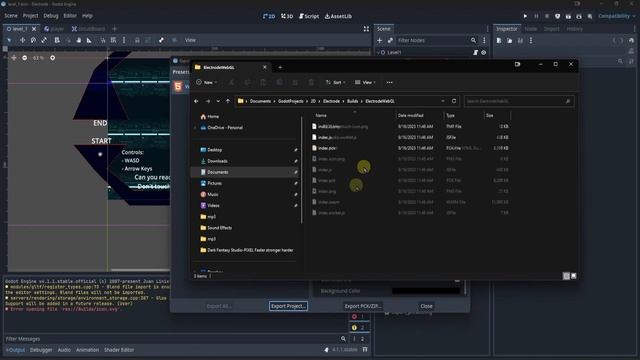Click the Run Current Scene clapperboard icon
This screenshot has width=640, height=360.
pyautogui.click(x=568, y=16)
